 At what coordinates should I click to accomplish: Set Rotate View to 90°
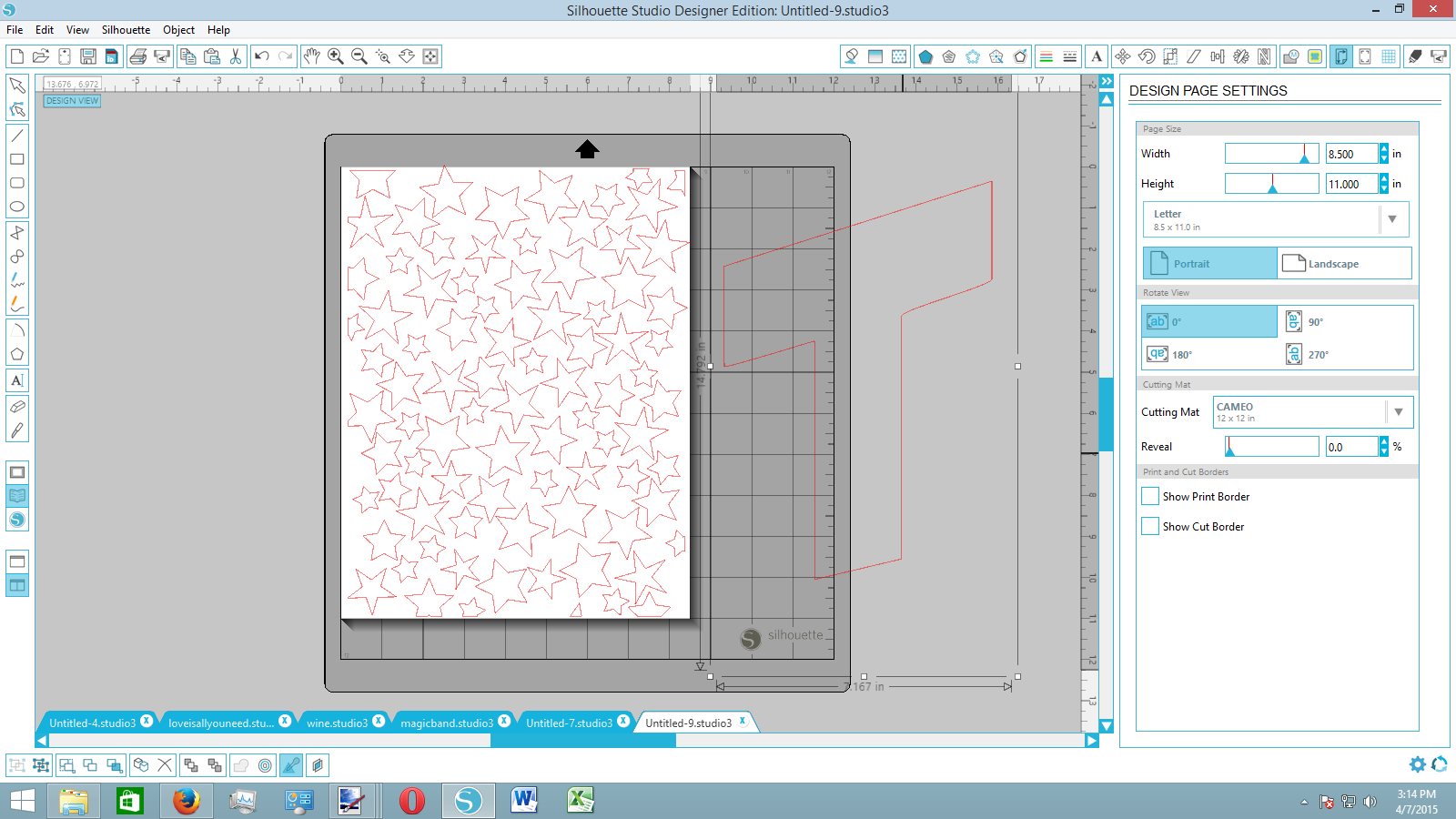[x=1347, y=321]
